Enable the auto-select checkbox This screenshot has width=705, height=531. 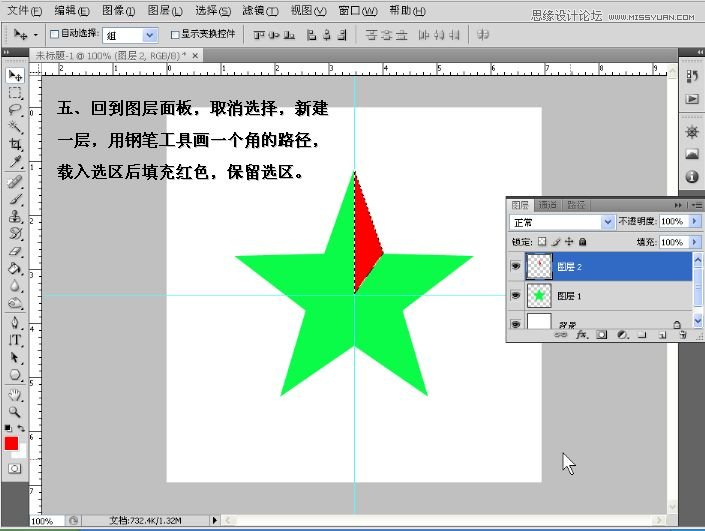54,34
